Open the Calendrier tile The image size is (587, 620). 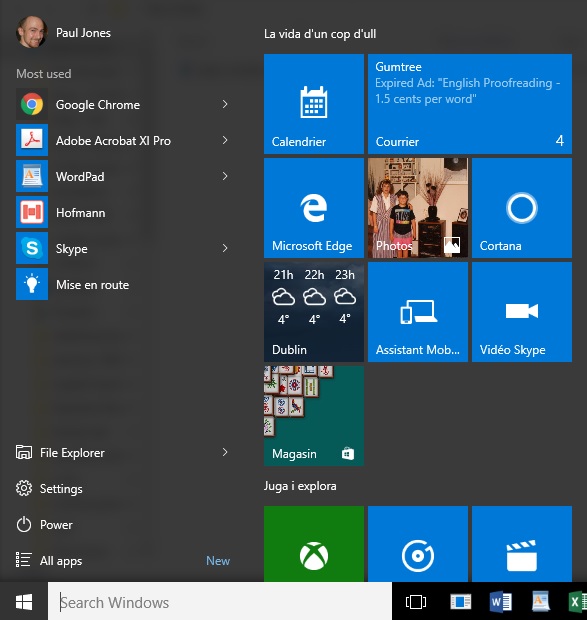tap(314, 104)
